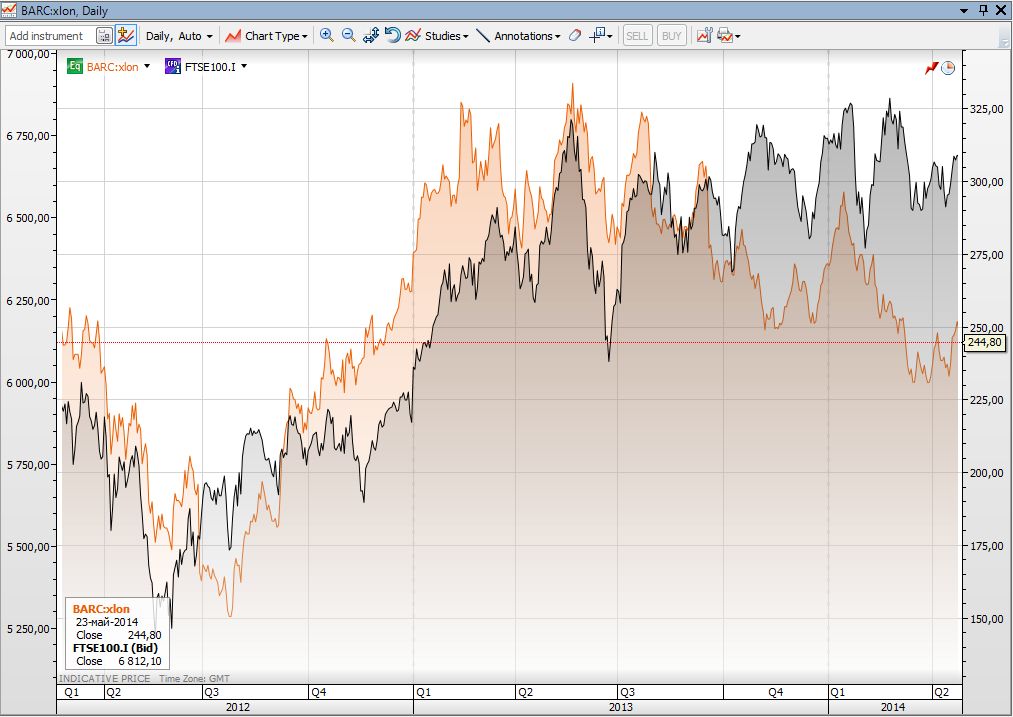Expand the Annotations dropdown menu
This screenshot has height=717, width=1013.
click(558, 36)
